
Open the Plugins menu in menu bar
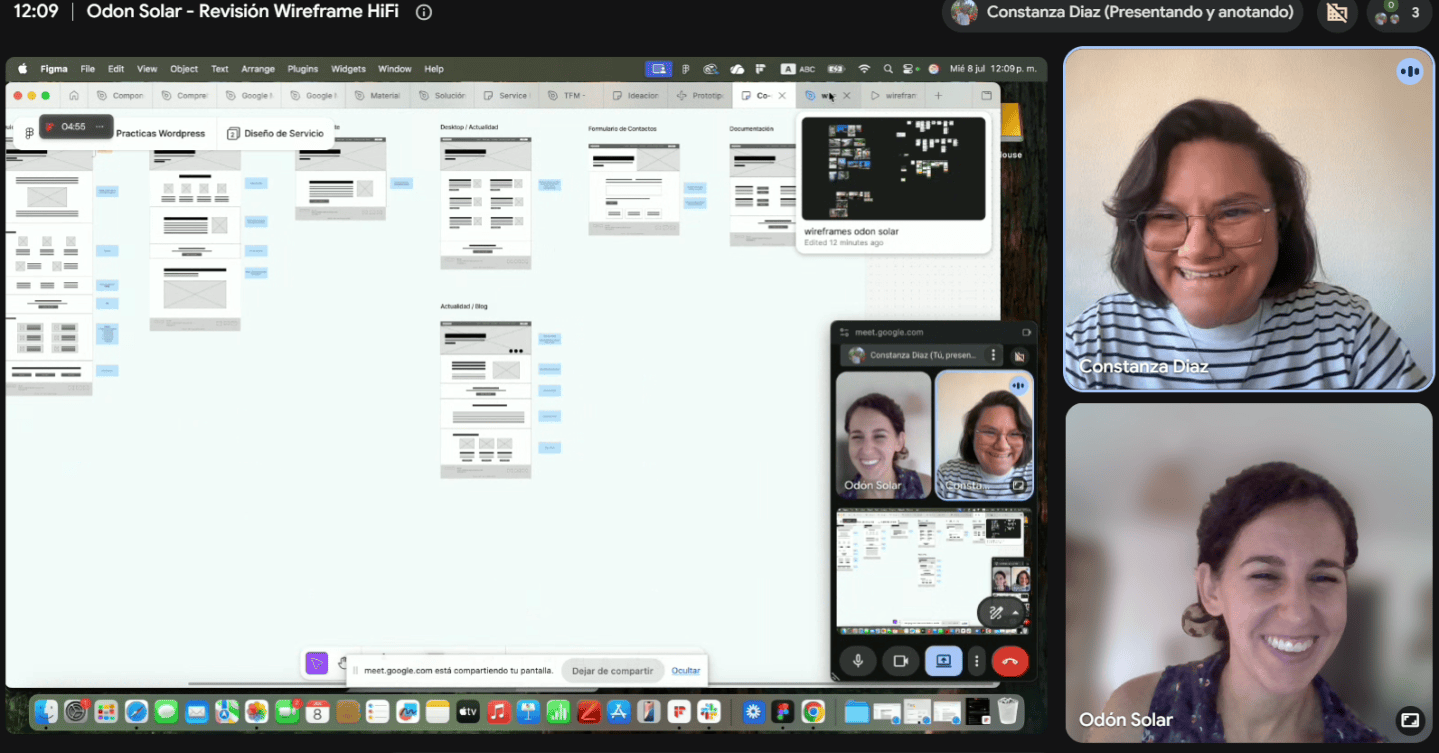(x=302, y=69)
